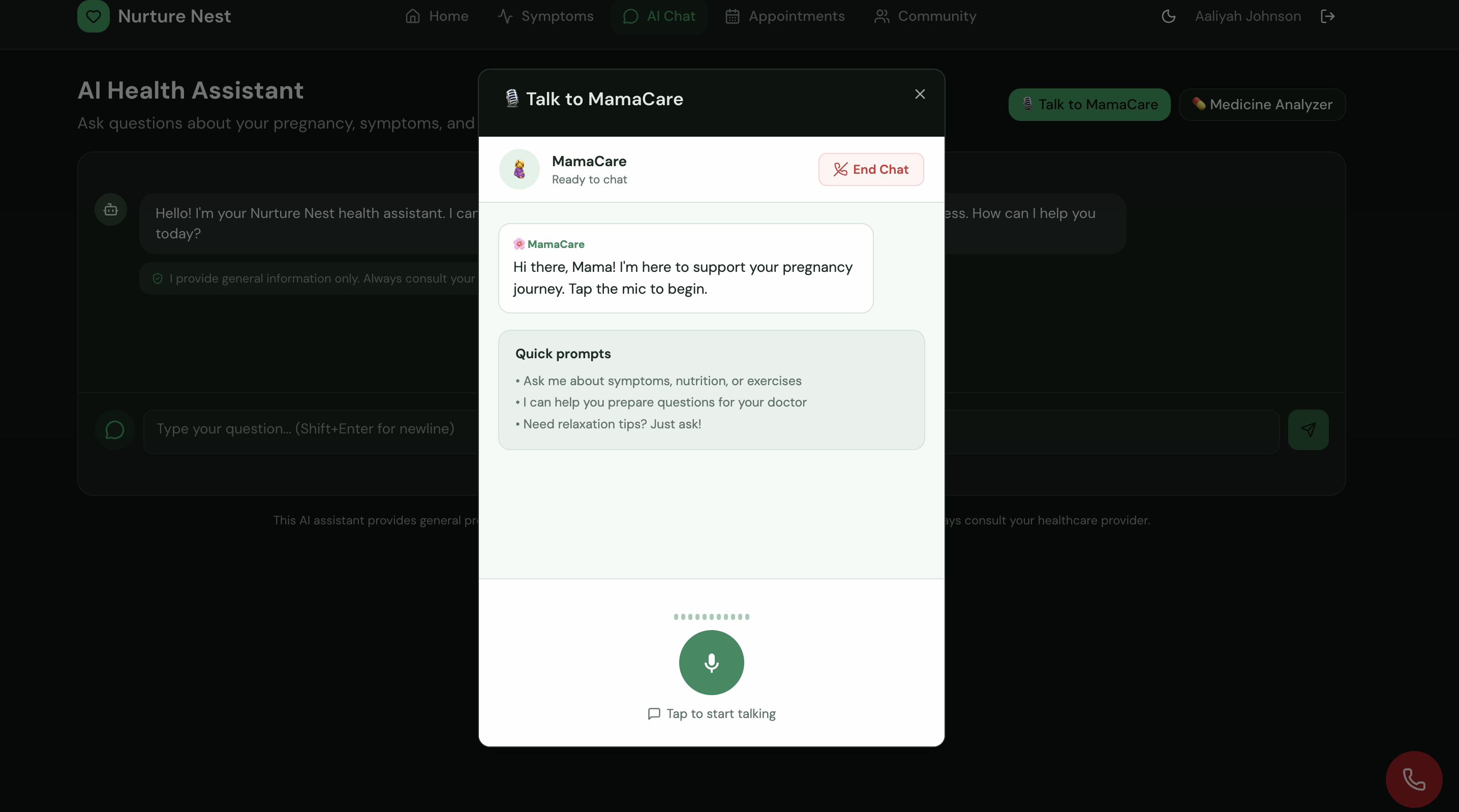Go to the Symptoms page
The image size is (1459, 812).
pos(545,16)
